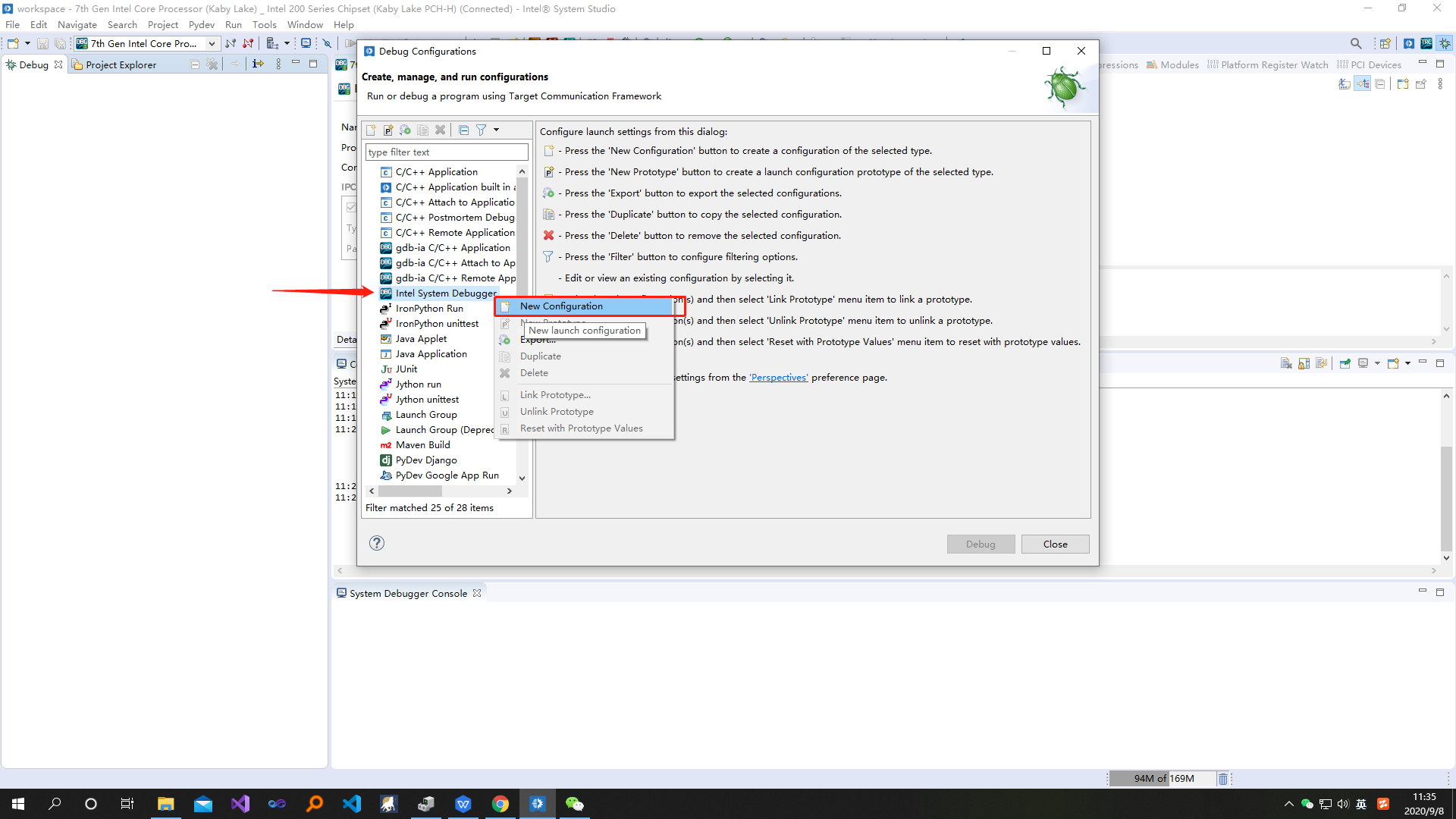Click the red X Delete configuration icon
This screenshot has width=1456, height=819.
pyautogui.click(x=440, y=130)
